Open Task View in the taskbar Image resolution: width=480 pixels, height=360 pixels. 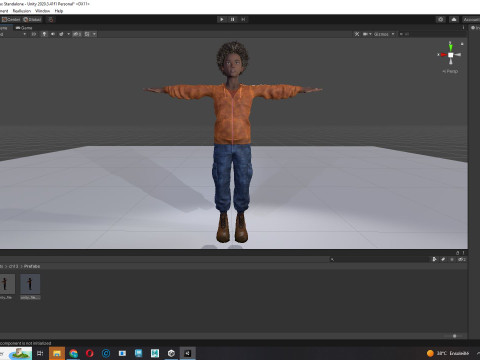[40, 353]
